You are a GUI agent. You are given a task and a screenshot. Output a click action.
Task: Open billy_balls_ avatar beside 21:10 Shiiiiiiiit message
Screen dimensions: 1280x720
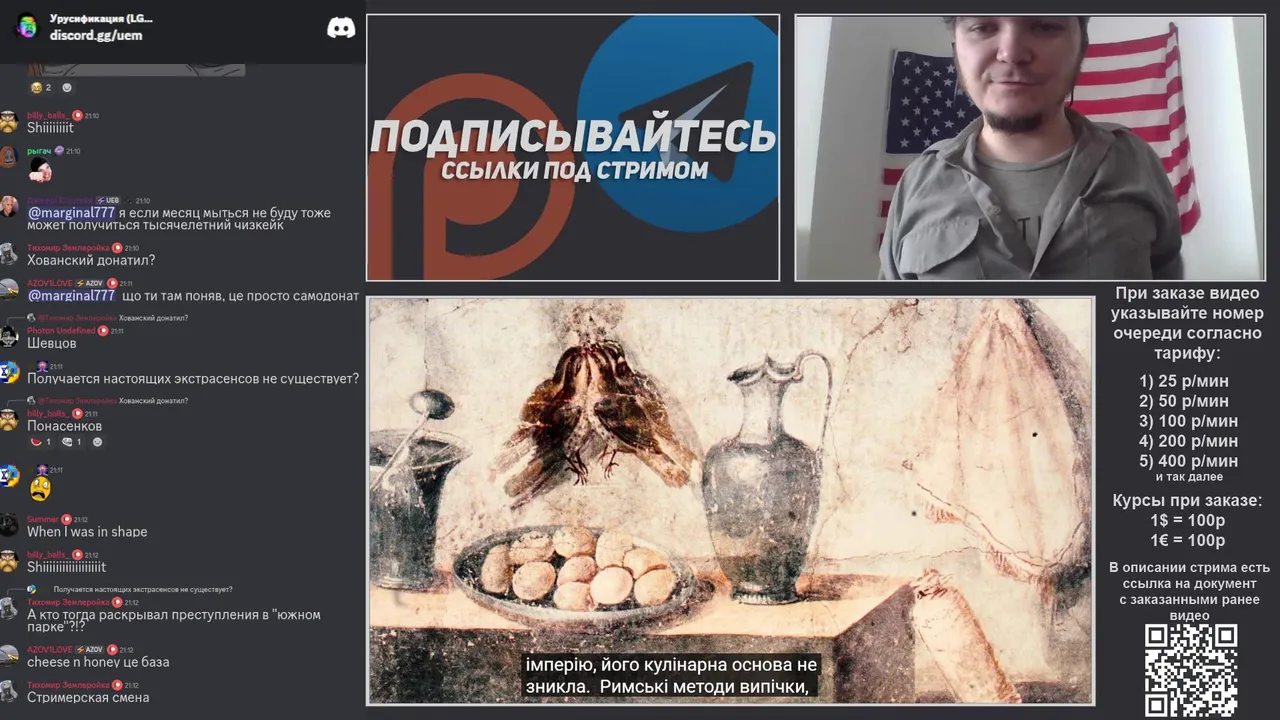9,121
